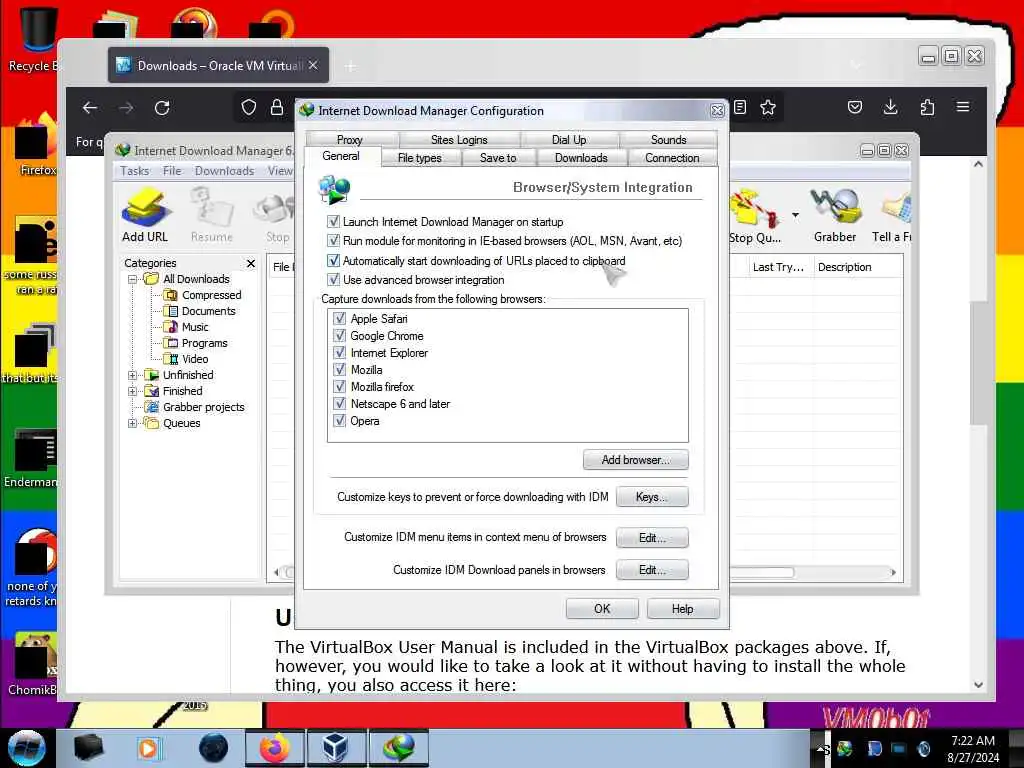This screenshot has width=1024, height=768.
Task: Confirm configuration with OK button
Action: point(602,609)
